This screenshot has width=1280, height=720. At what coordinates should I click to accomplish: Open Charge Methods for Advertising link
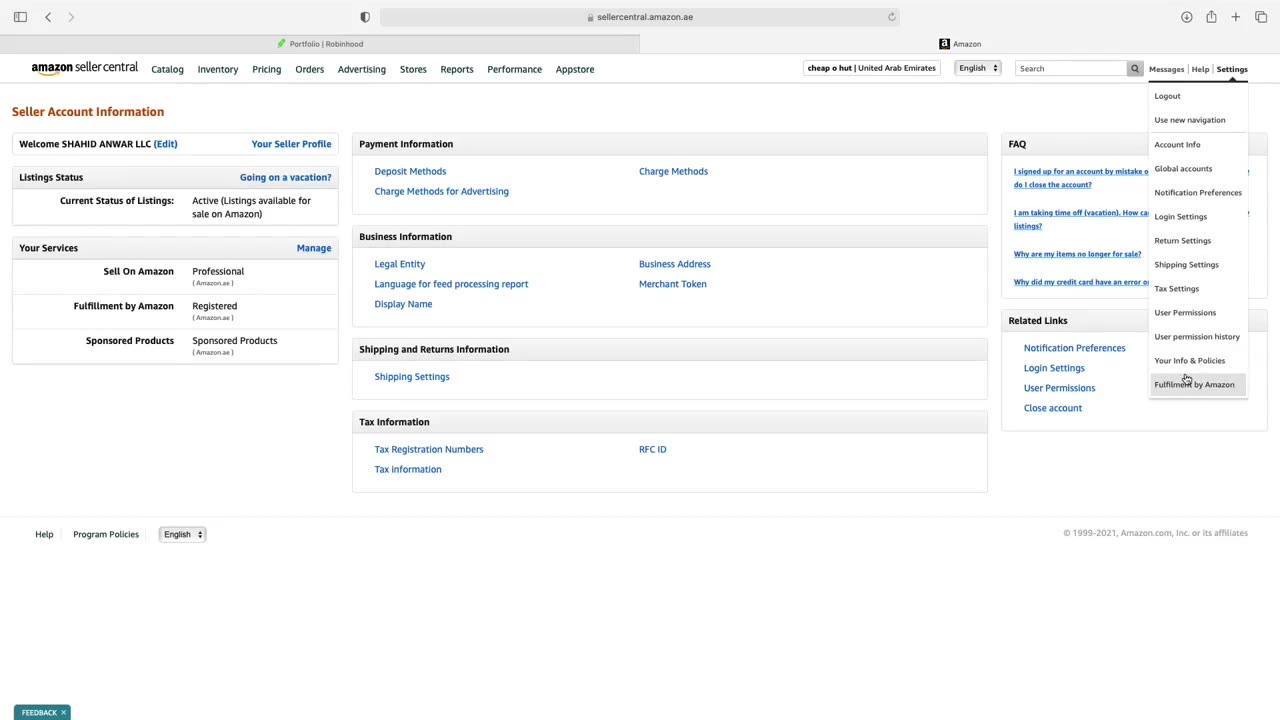point(441,191)
